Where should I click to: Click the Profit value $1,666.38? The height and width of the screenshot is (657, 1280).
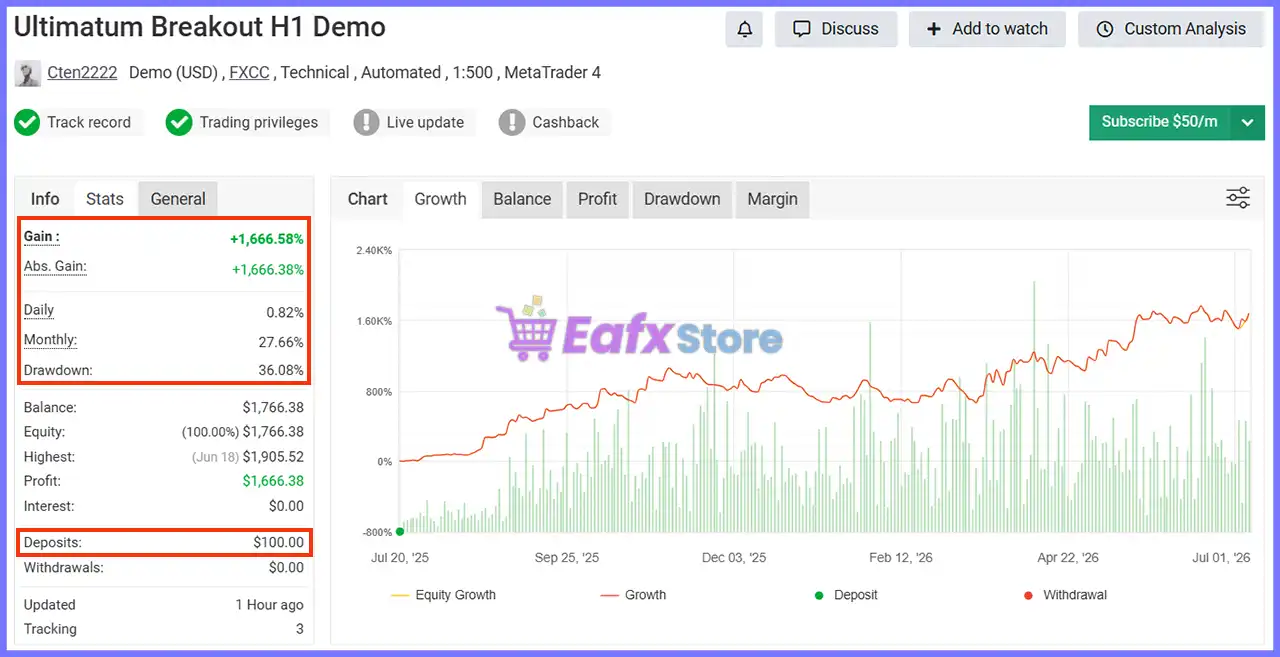[273, 481]
